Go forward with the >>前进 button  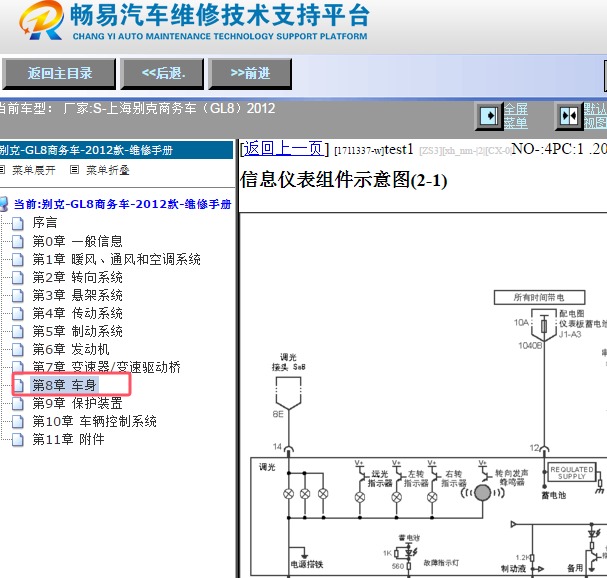pyautogui.click(x=250, y=74)
